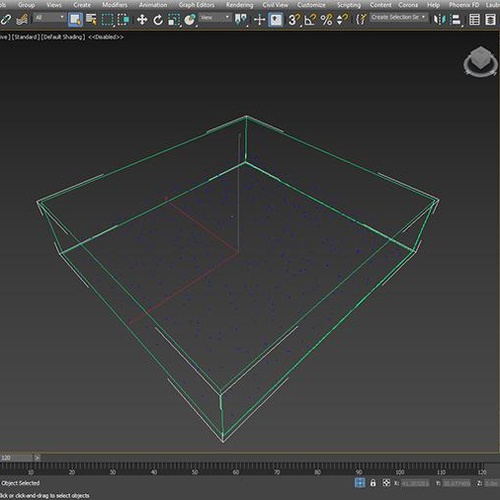Open the Phoenix FD menu
The image size is (500, 500).
click(464, 5)
